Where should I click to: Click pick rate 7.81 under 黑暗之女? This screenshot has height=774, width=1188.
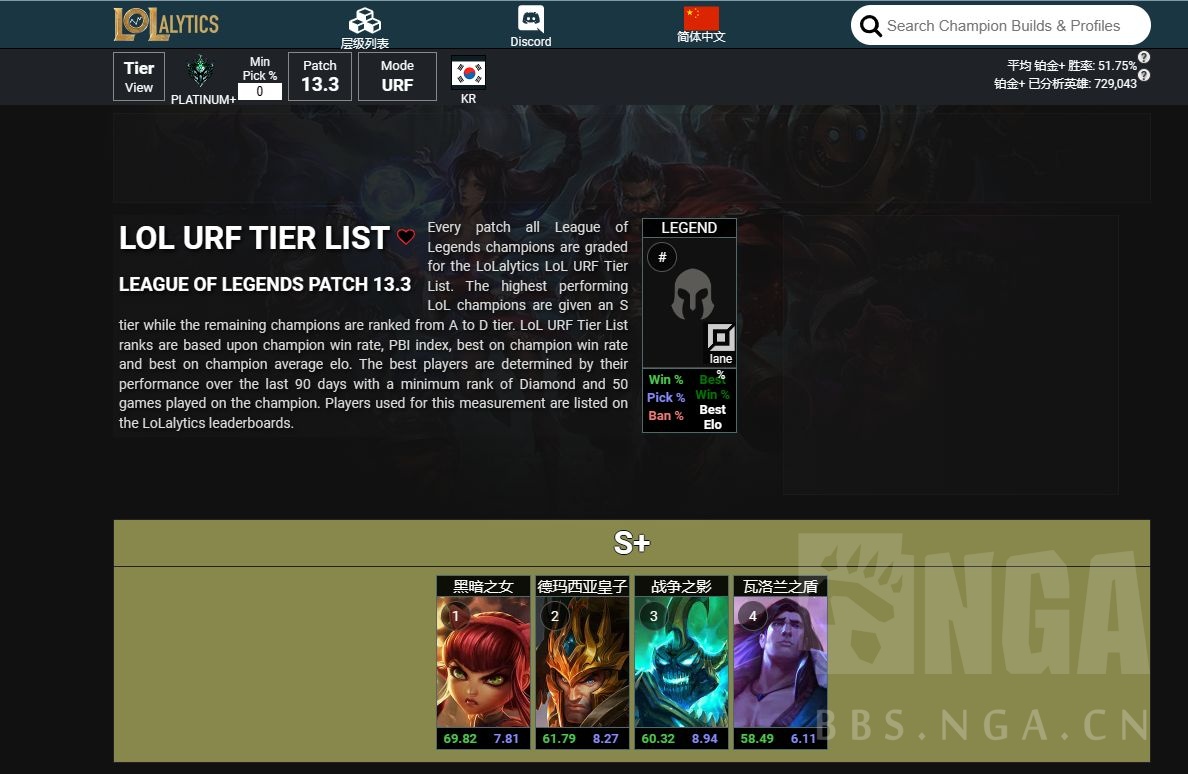click(506, 738)
